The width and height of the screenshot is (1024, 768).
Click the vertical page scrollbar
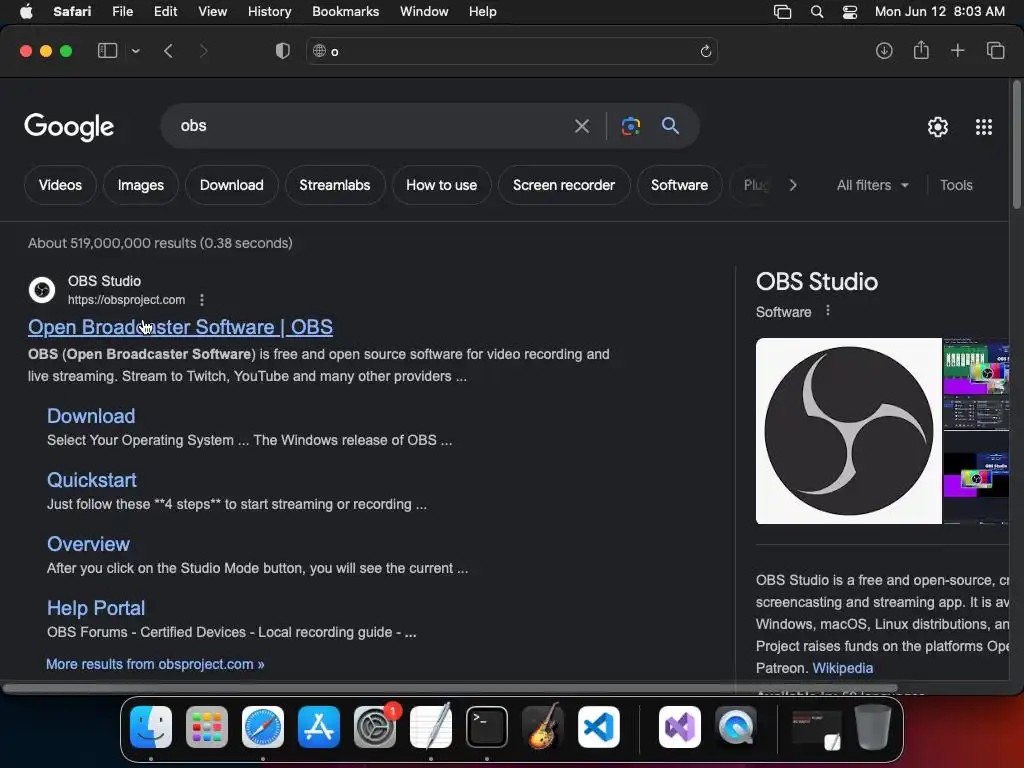1016,145
